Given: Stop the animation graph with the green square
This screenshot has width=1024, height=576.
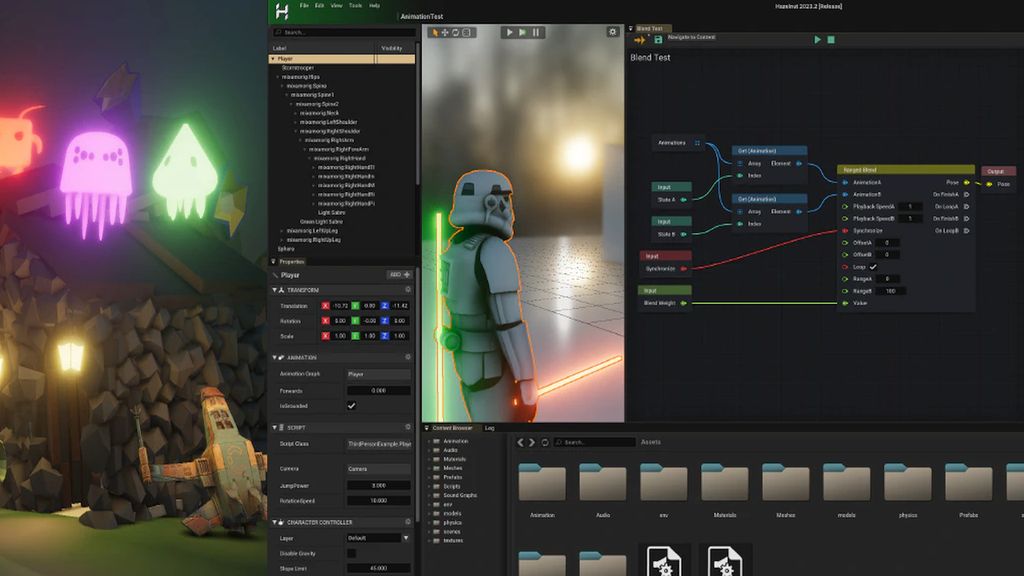Looking at the screenshot, I should click(830, 39).
